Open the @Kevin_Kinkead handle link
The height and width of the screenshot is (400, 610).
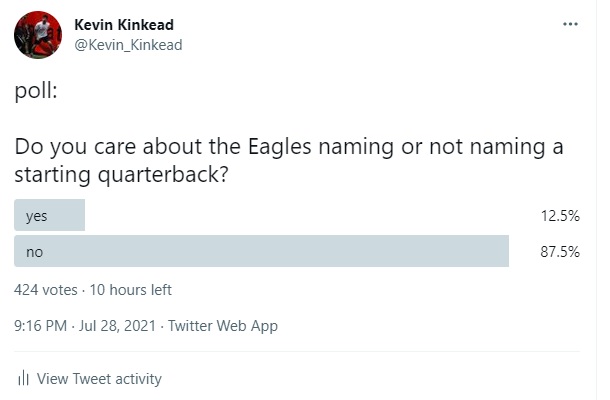point(128,45)
